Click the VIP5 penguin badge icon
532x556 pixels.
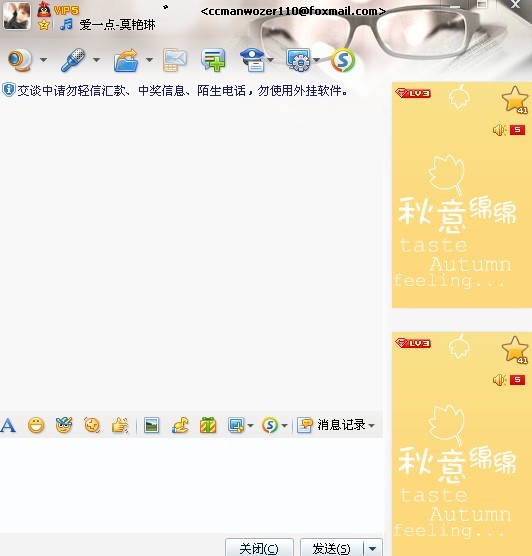[44, 10]
